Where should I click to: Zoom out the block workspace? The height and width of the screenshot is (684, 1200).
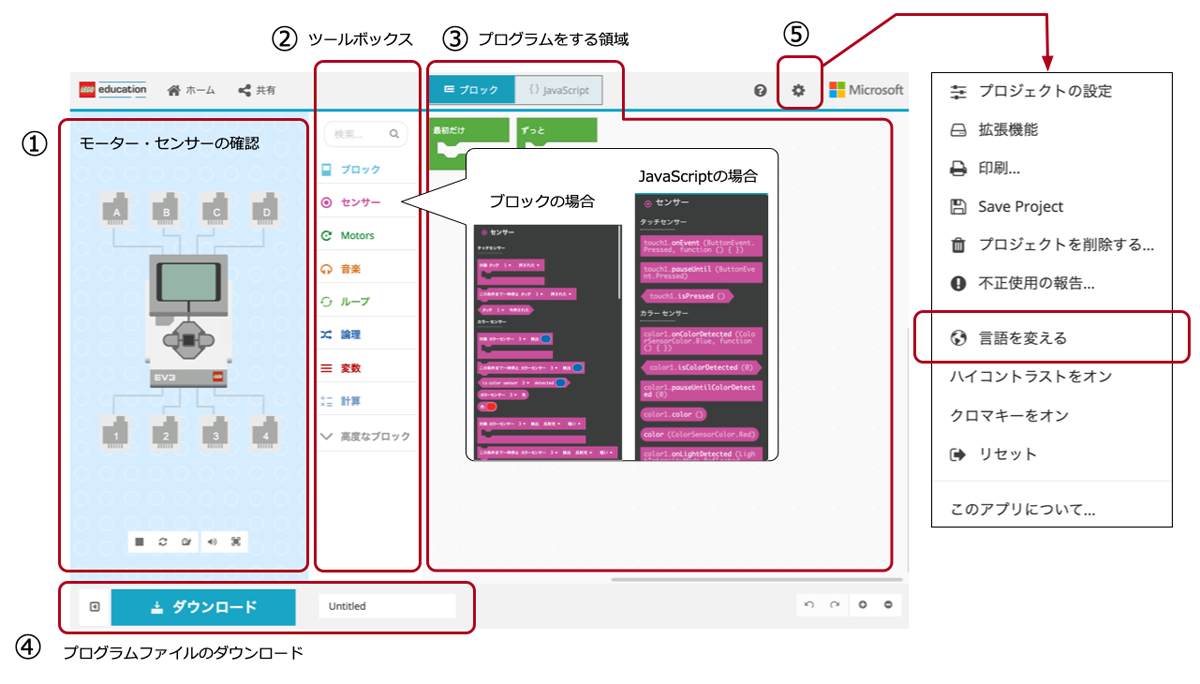pos(887,605)
